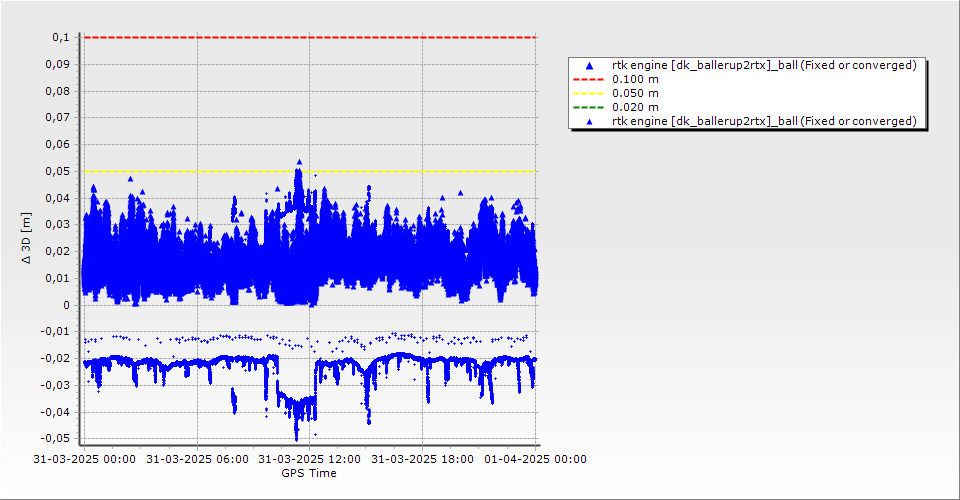Click the '0,03' y-axis tick label
The width and height of the screenshot is (960, 500).
click(58, 225)
